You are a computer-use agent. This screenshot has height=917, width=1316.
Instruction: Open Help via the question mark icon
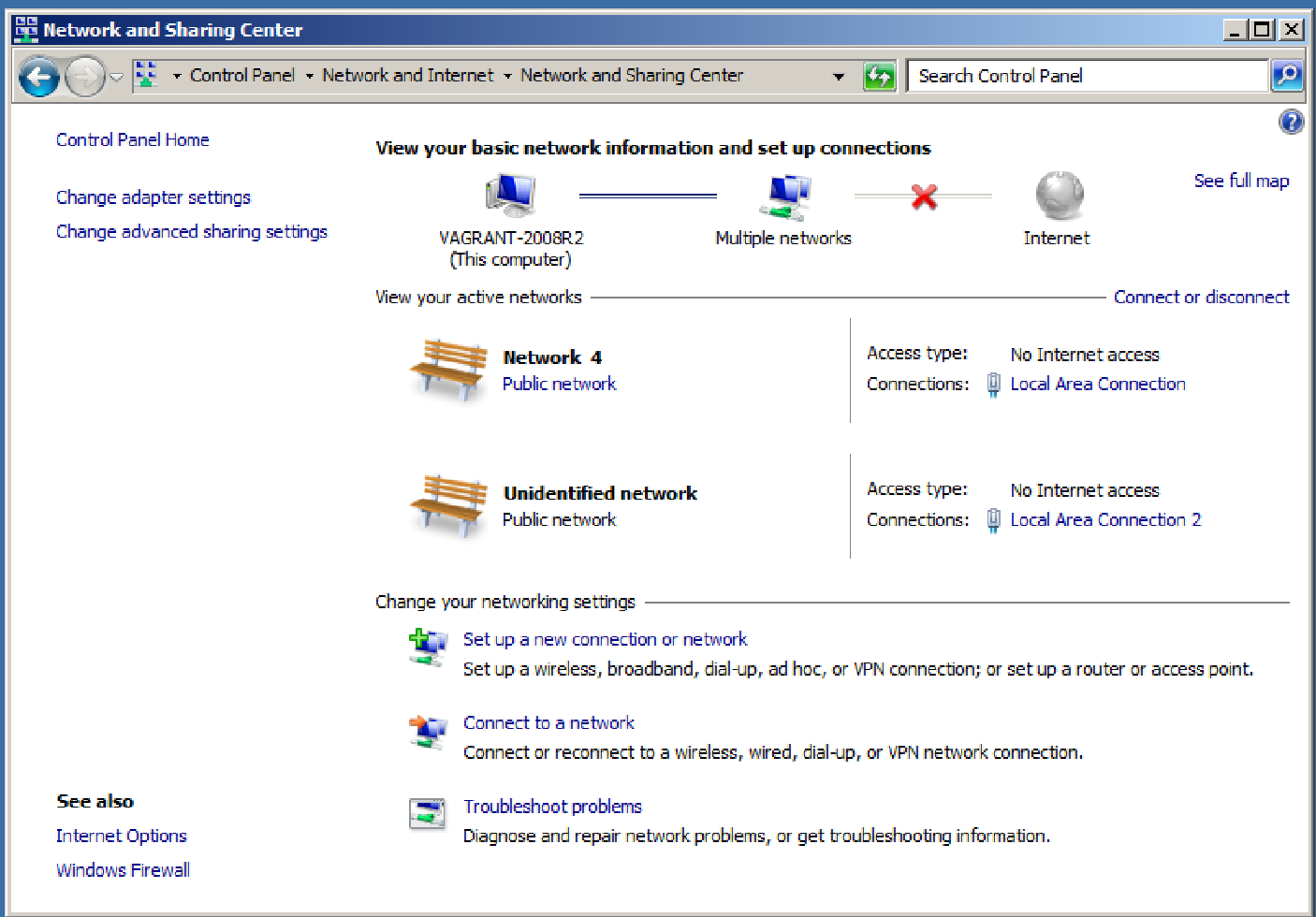[x=1291, y=122]
